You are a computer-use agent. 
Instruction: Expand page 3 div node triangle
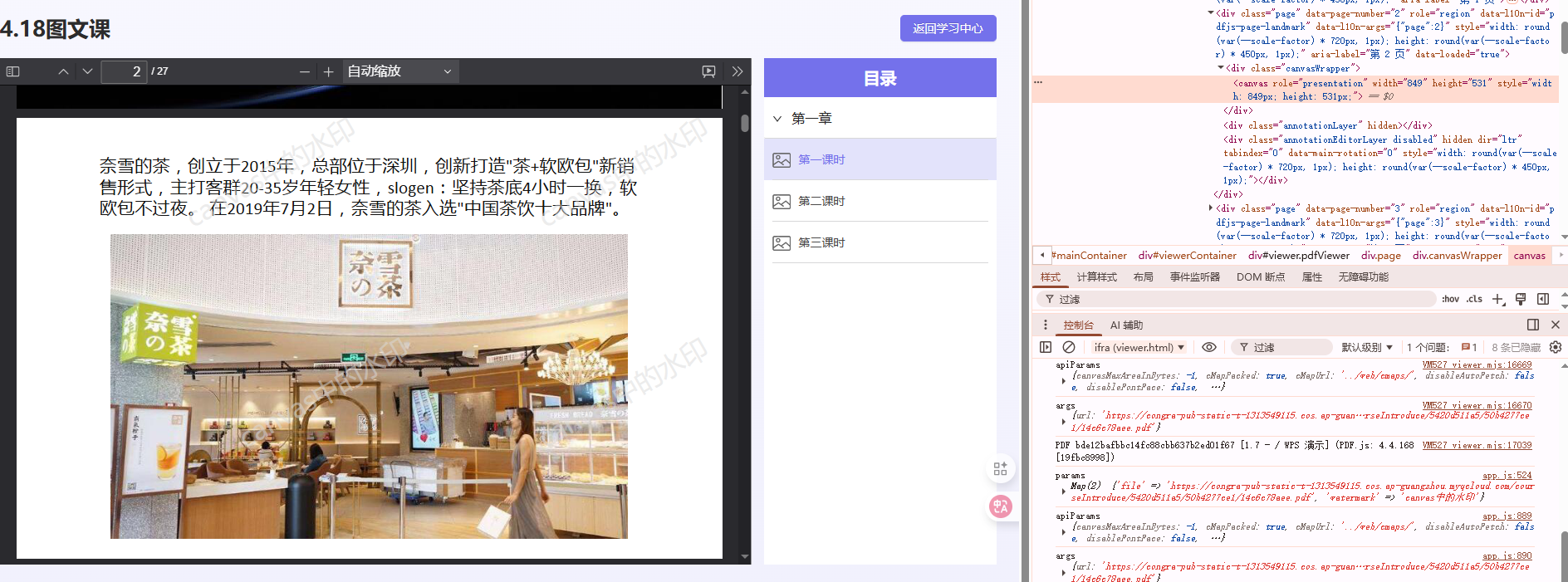point(1211,208)
